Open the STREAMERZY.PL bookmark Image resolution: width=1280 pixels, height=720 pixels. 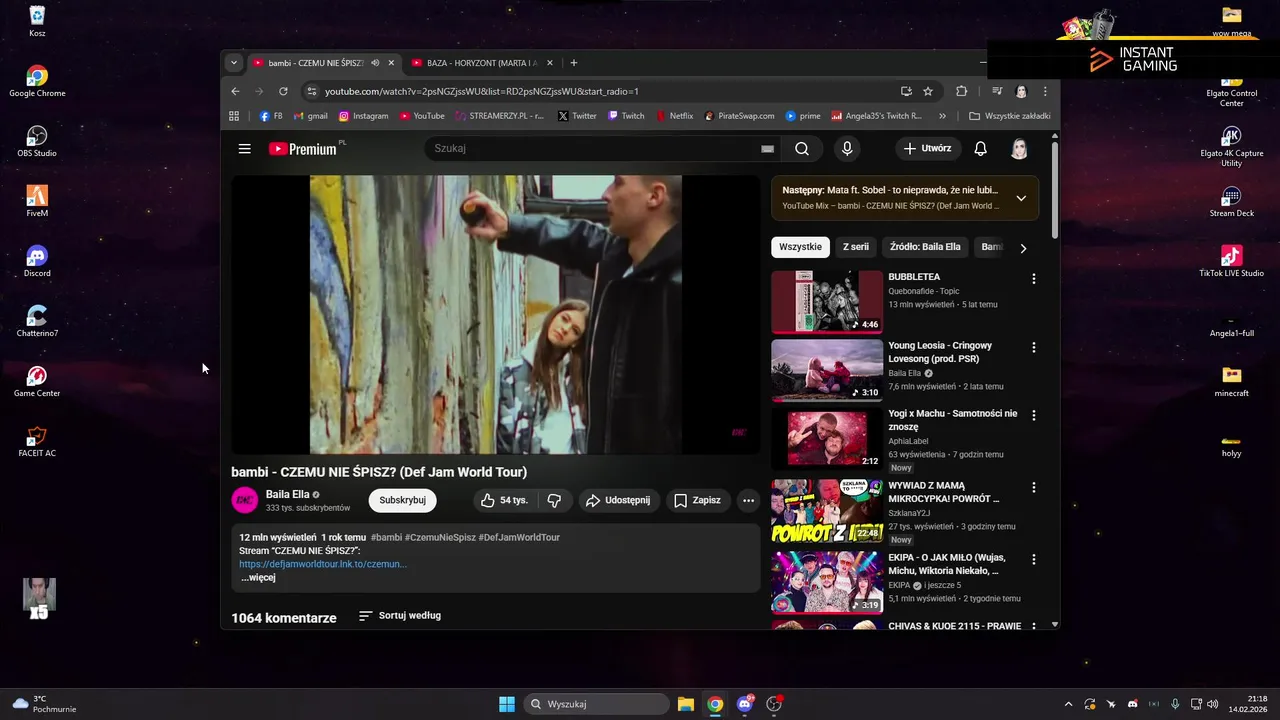(x=501, y=116)
